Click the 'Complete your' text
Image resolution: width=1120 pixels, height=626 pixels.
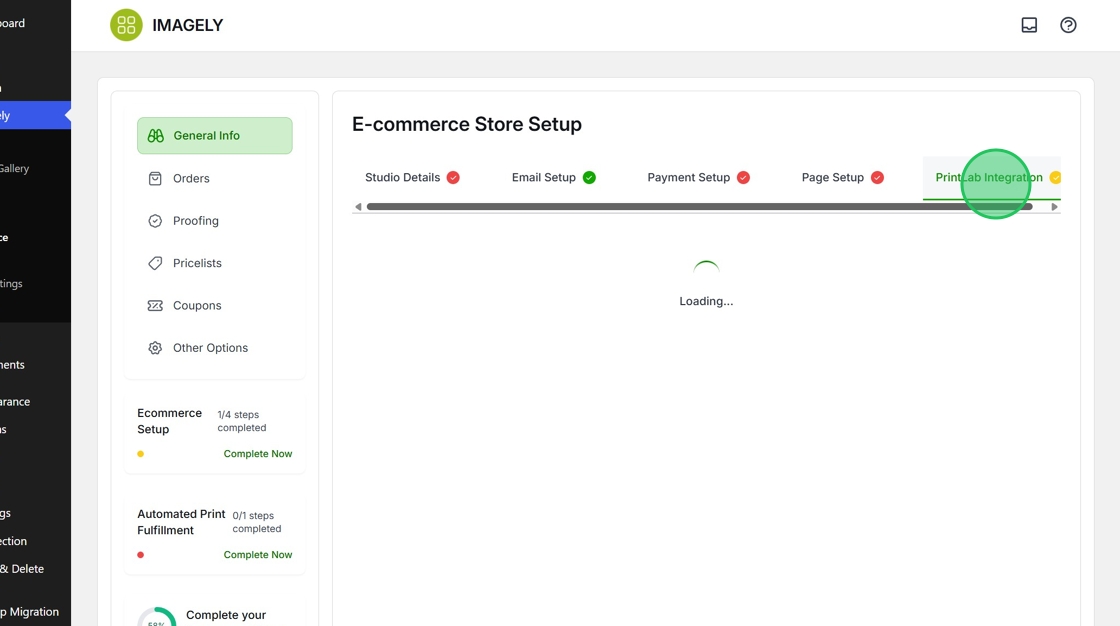click(226, 615)
